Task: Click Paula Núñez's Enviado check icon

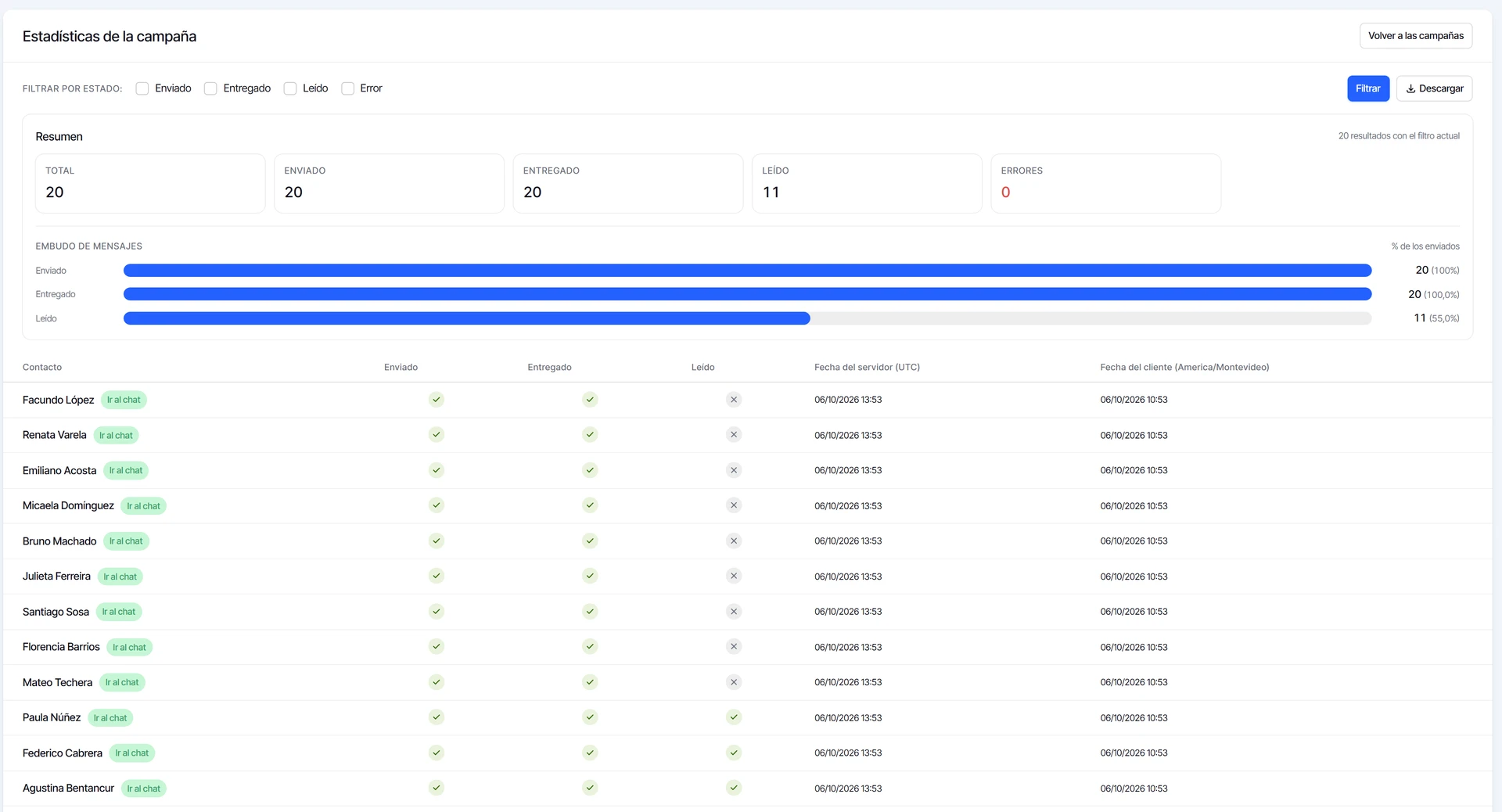Action: click(x=437, y=717)
